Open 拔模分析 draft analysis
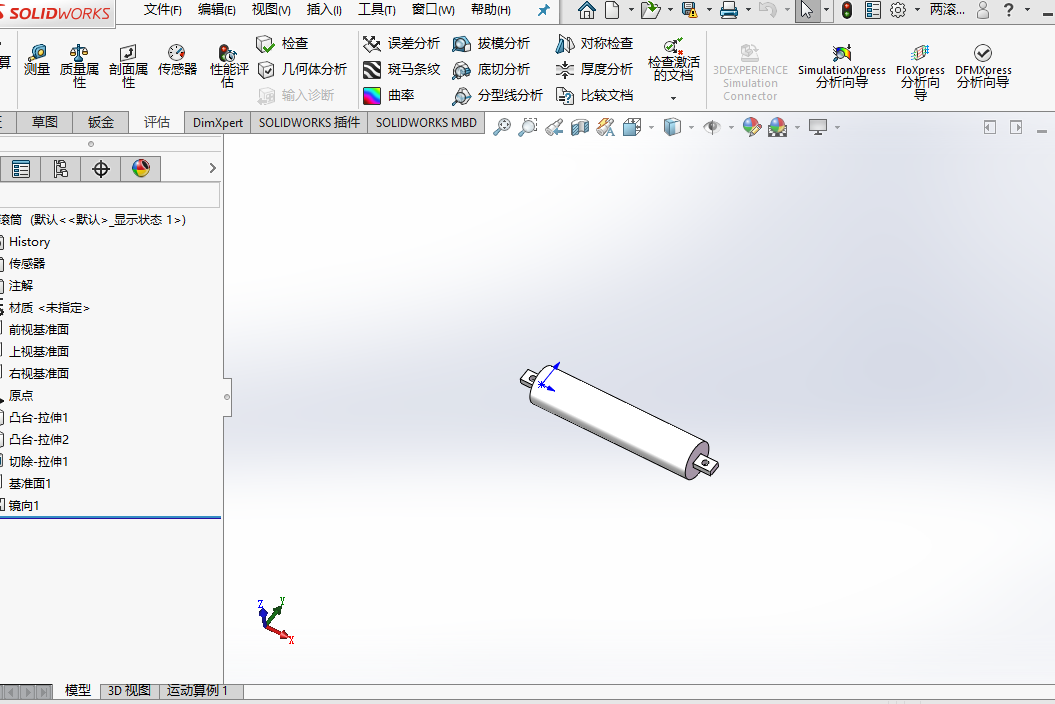Viewport: 1055px width, 704px height. point(491,44)
